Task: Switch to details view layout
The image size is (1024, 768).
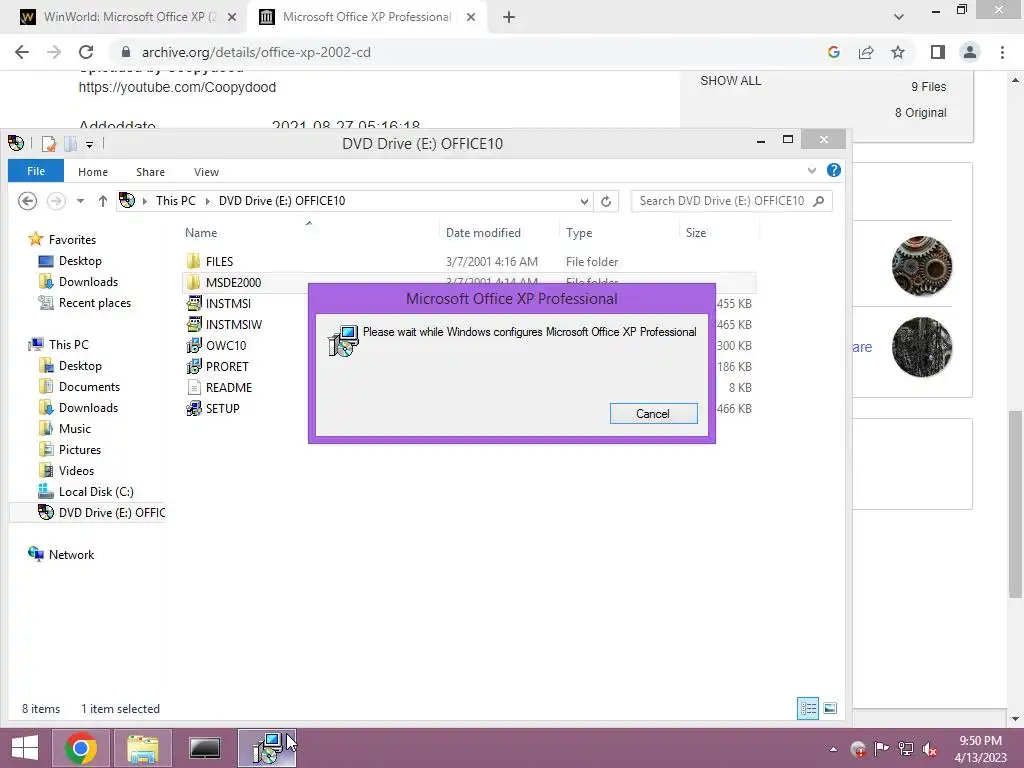Action: point(808,709)
